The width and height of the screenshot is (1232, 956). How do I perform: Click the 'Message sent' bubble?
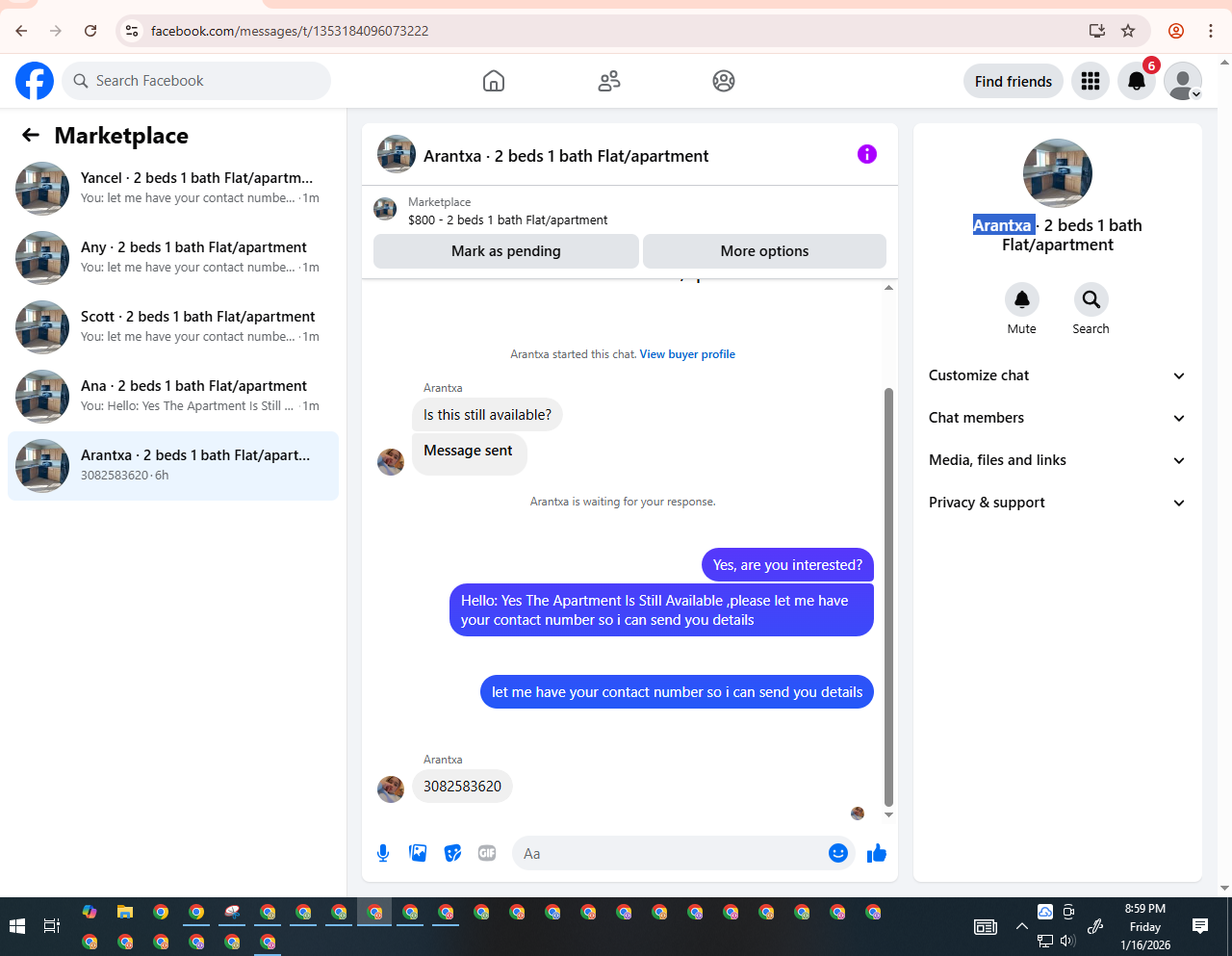(469, 452)
